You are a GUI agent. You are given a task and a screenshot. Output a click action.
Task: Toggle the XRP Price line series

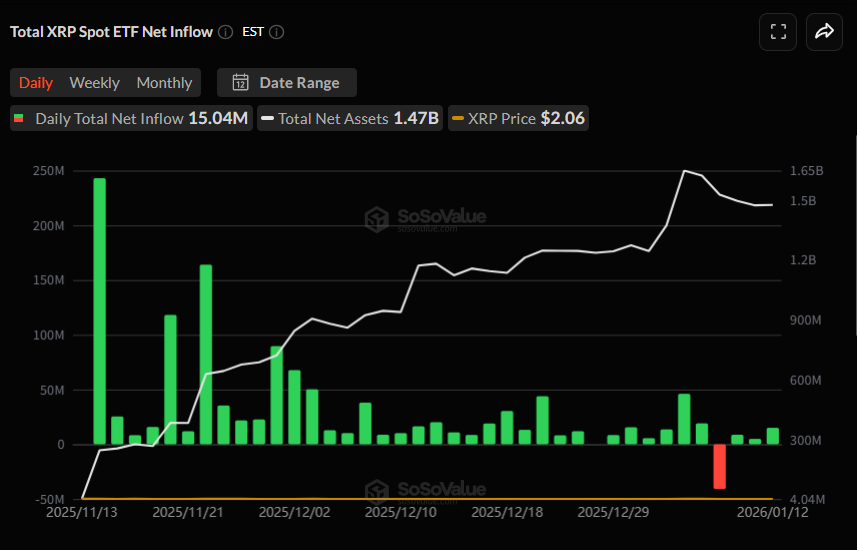[x=518, y=118]
